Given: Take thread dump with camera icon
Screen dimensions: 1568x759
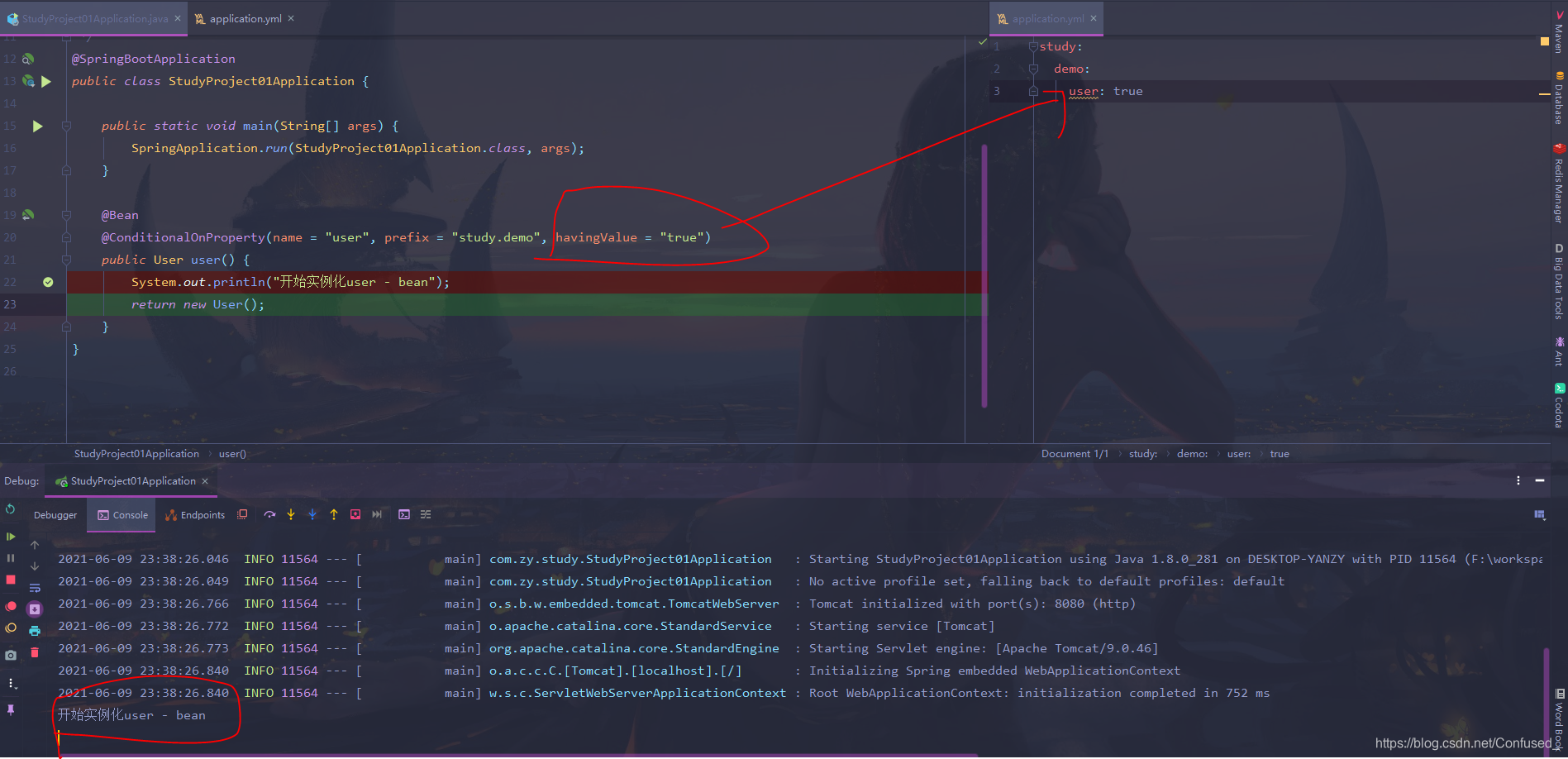Looking at the screenshot, I should 11,655.
